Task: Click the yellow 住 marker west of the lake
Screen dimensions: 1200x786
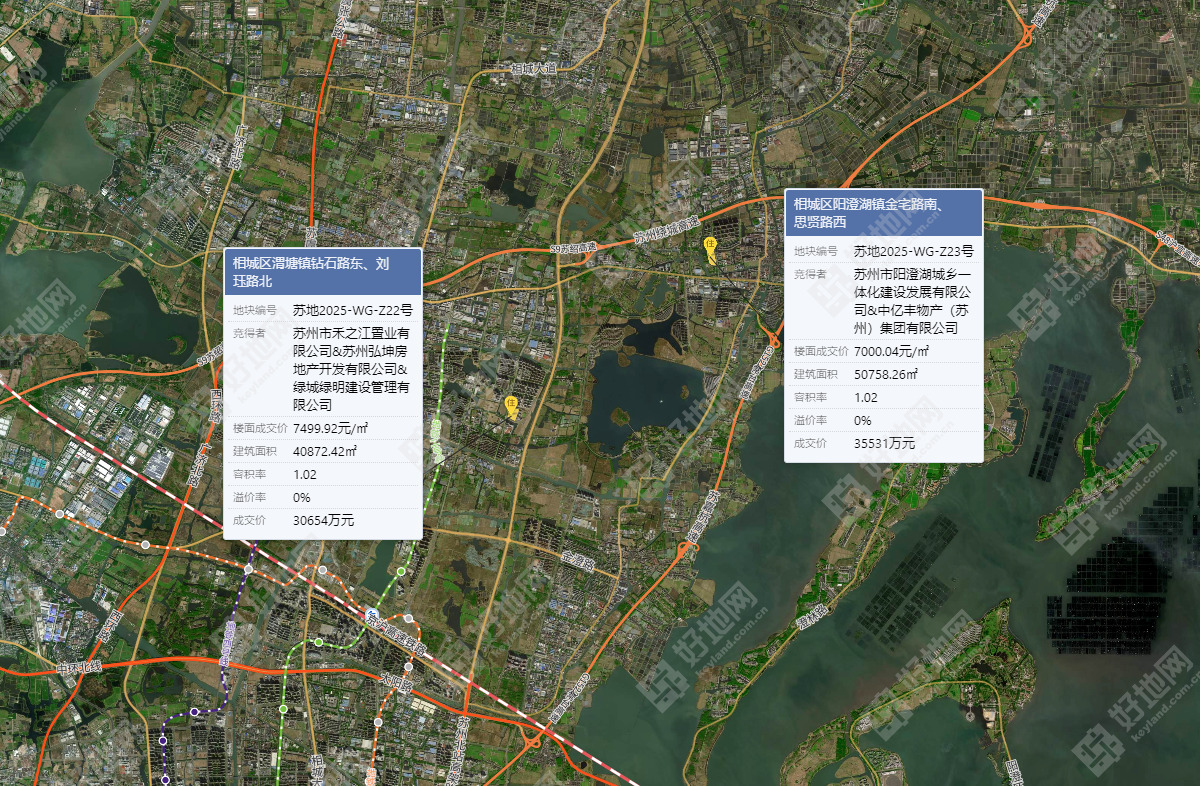Action: 512,405
